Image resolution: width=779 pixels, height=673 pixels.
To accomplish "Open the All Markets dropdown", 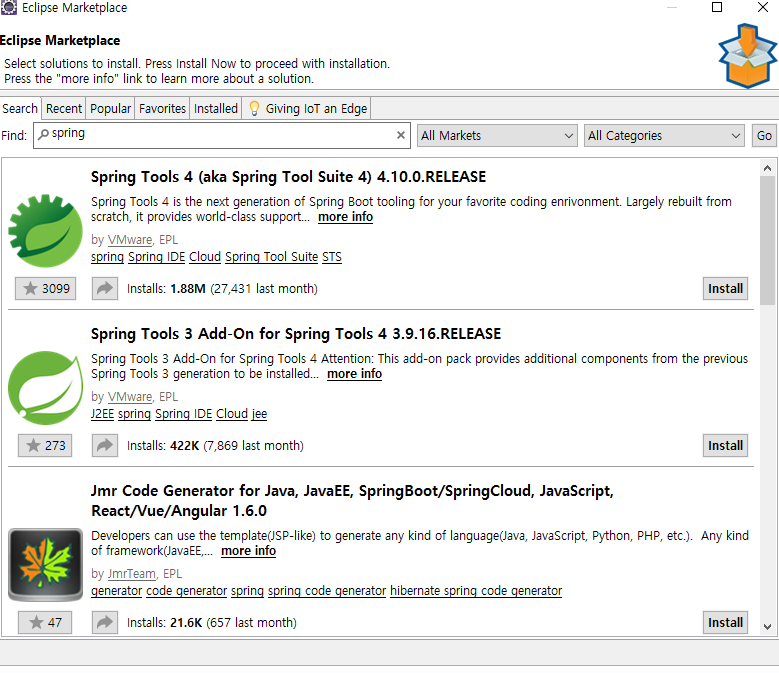I will (497, 136).
